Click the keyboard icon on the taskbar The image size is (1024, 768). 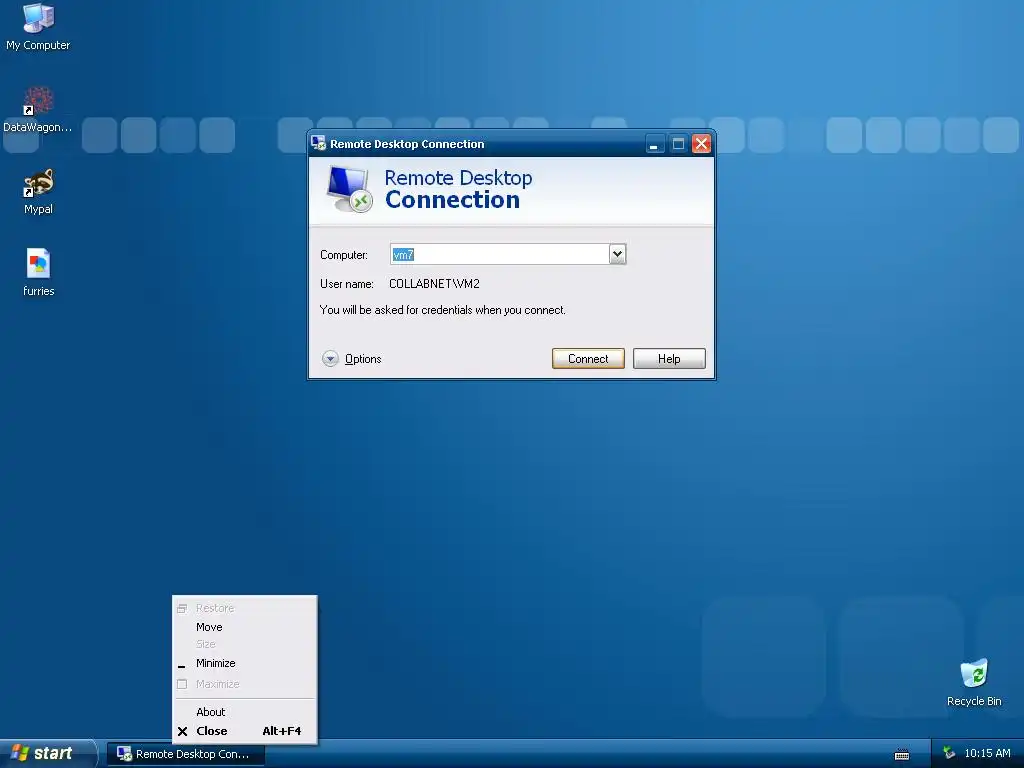(902, 754)
